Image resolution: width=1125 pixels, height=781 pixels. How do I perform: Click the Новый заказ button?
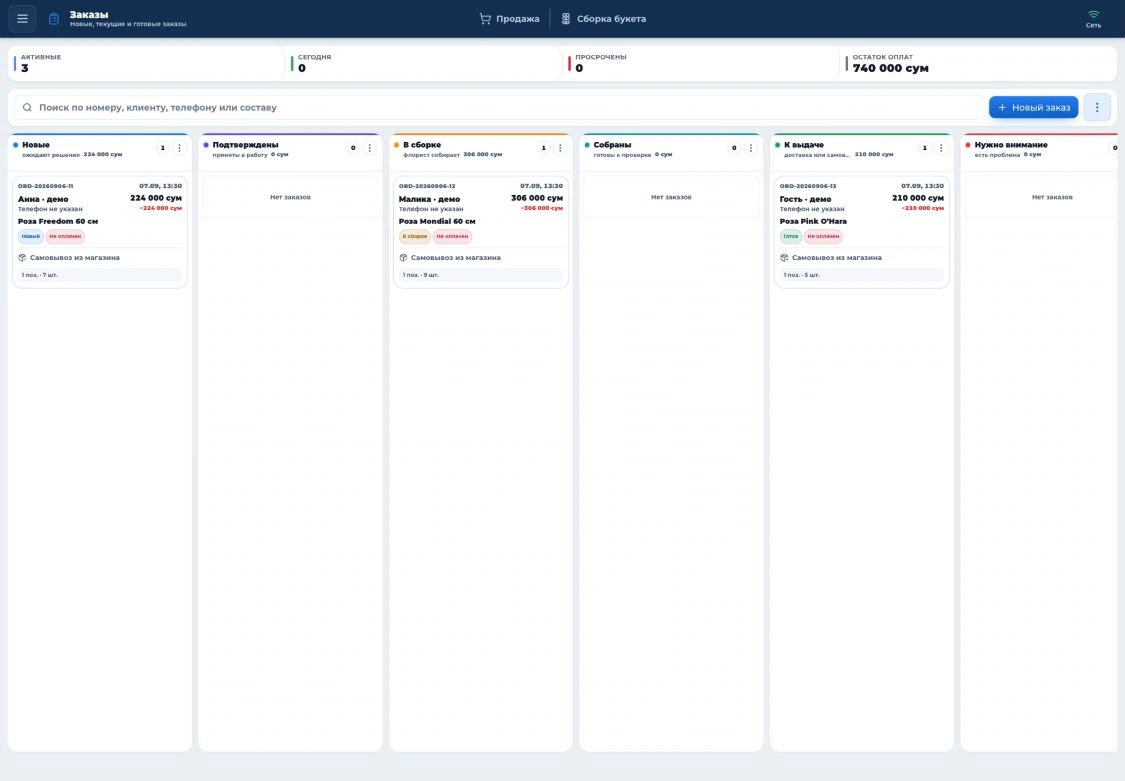pos(1033,108)
